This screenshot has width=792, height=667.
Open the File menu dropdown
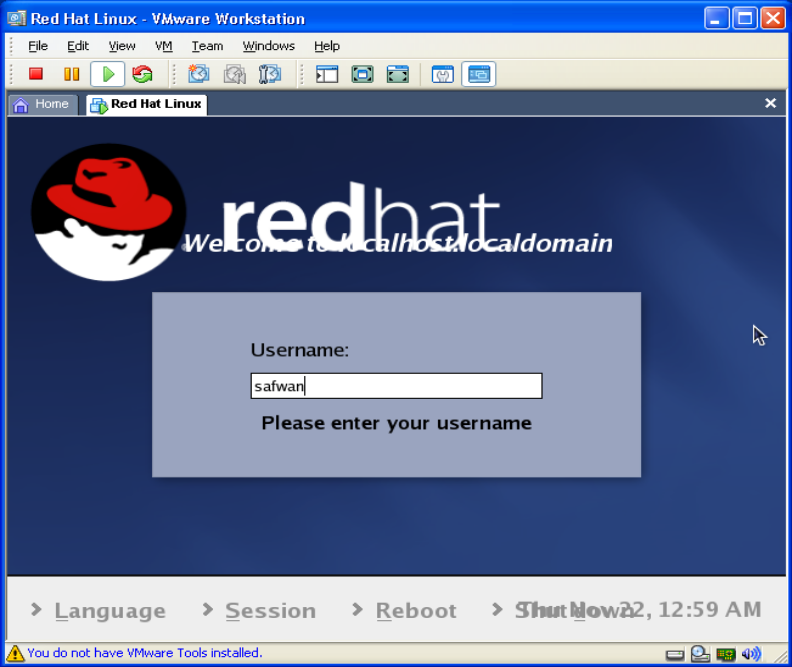pyautogui.click(x=38, y=46)
